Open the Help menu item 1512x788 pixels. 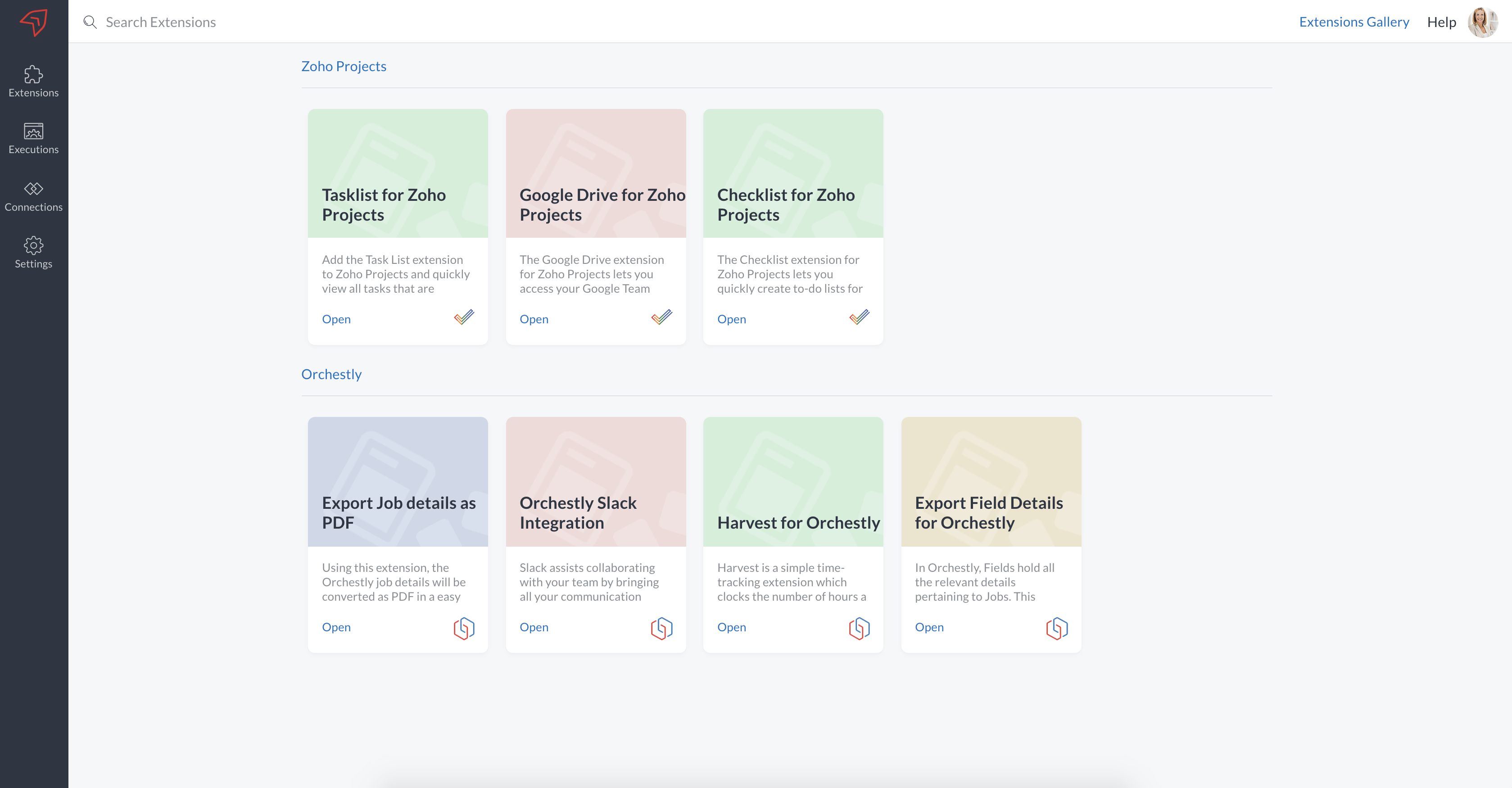1441,23
